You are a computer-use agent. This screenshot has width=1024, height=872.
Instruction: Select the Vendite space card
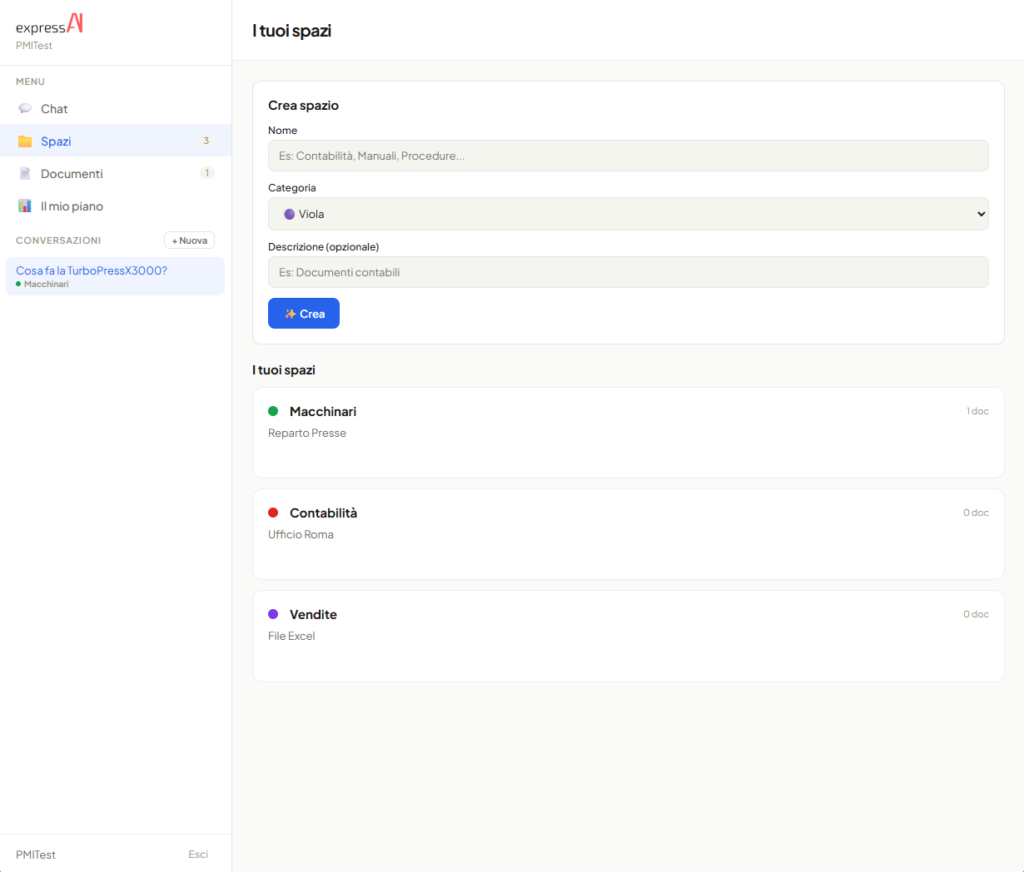[x=627, y=635]
